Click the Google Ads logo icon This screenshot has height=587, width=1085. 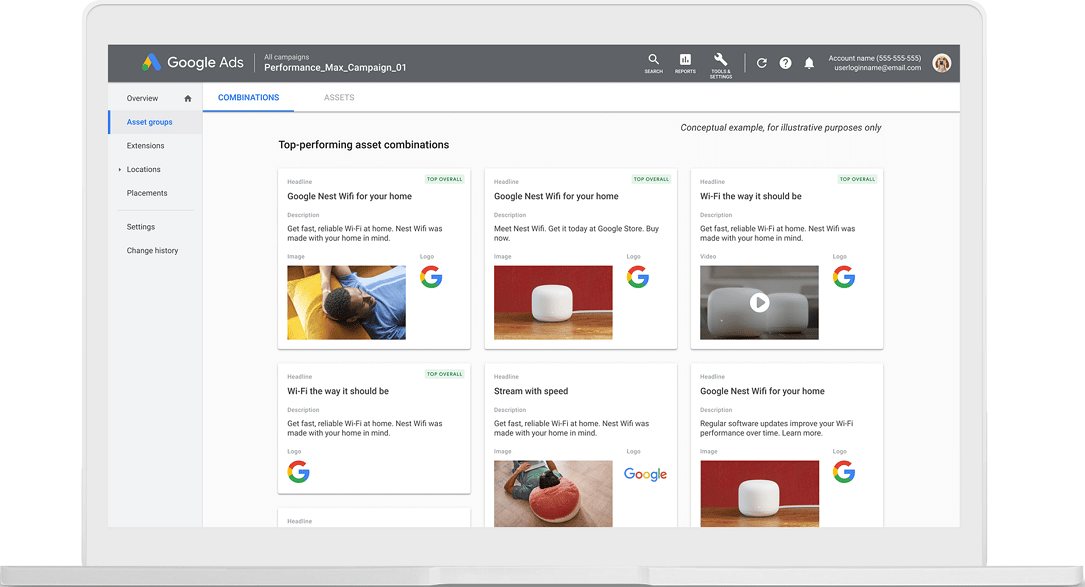[152, 62]
